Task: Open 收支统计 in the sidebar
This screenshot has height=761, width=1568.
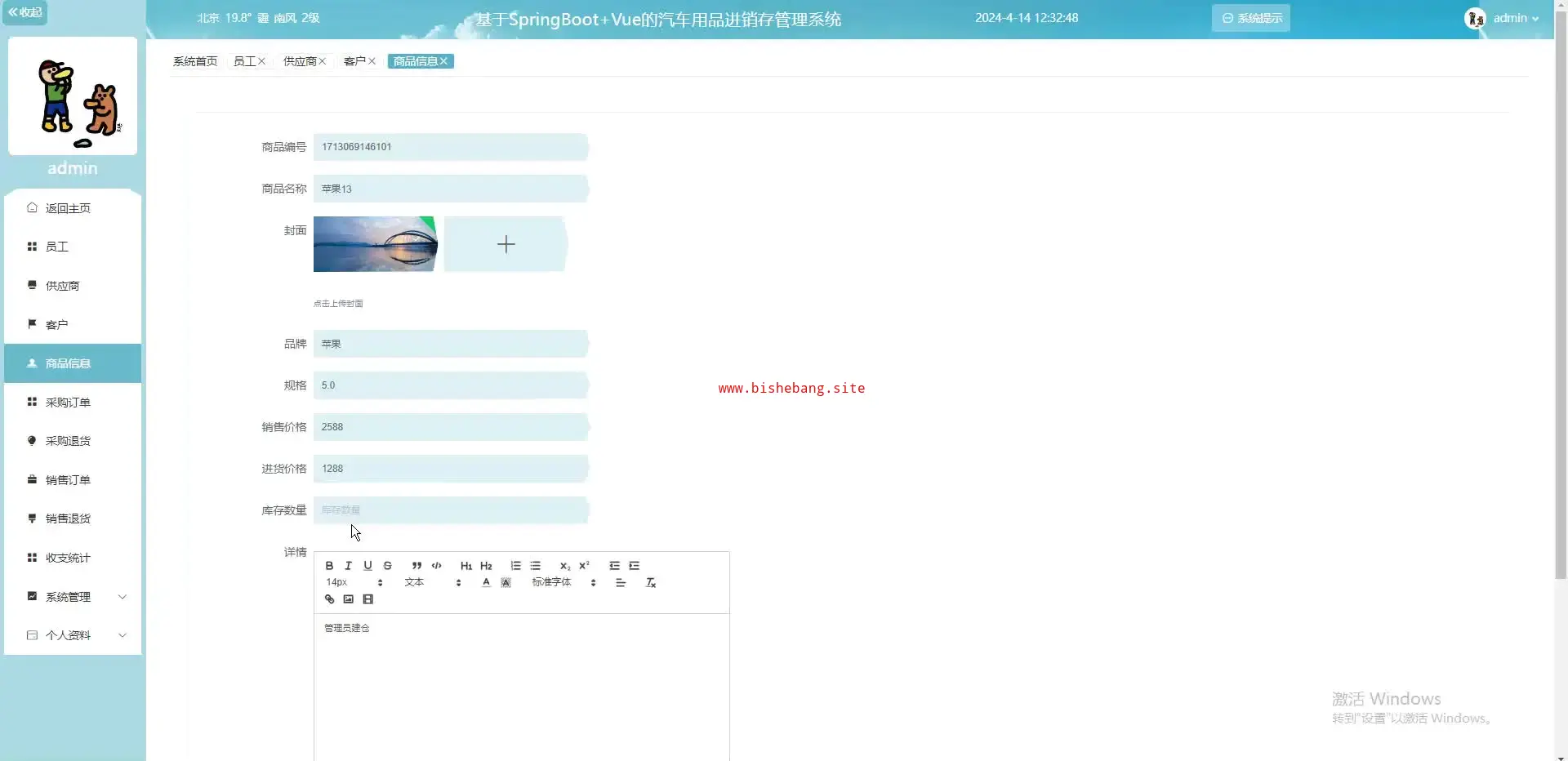Action: [x=73, y=558]
